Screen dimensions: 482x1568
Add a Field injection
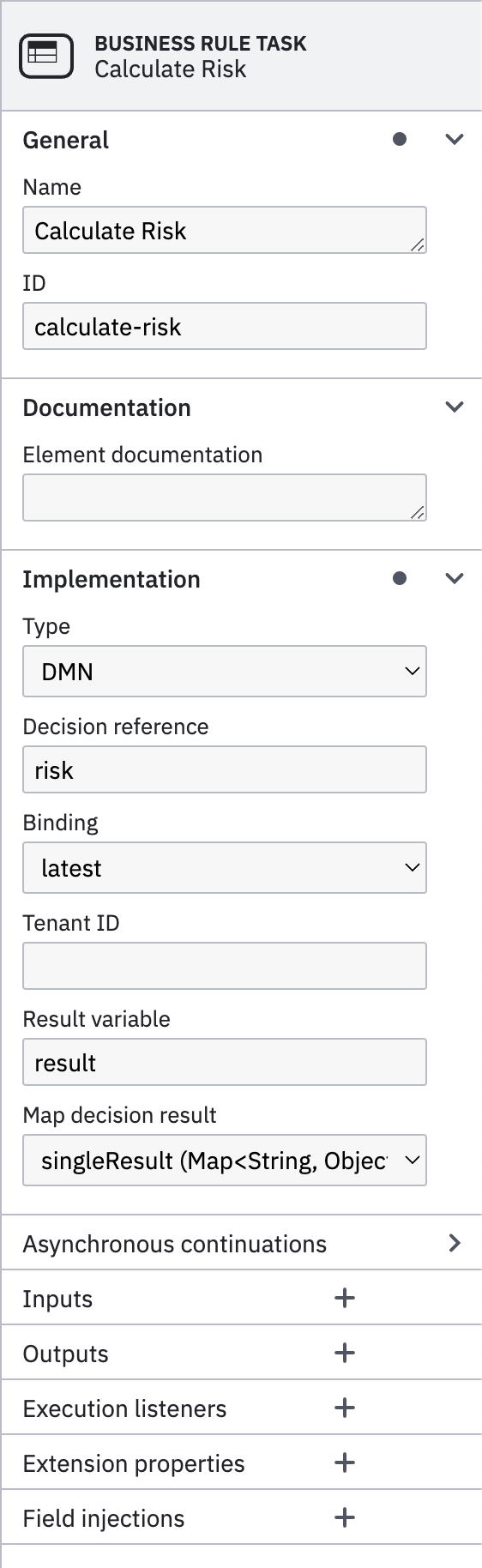[345, 1517]
